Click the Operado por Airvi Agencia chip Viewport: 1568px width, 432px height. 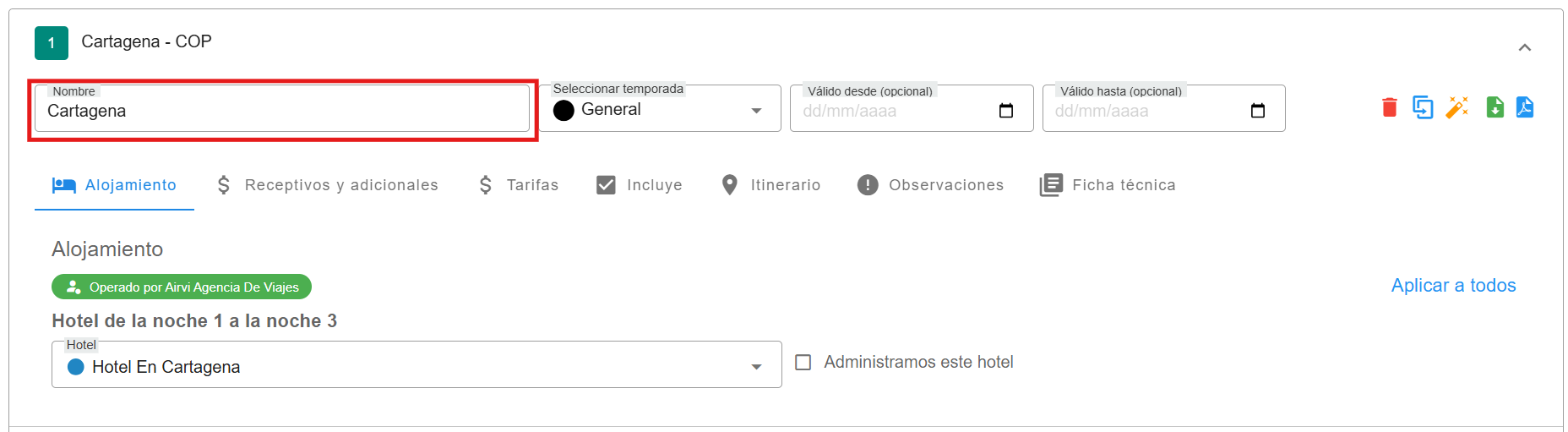[x=182, y=287]
